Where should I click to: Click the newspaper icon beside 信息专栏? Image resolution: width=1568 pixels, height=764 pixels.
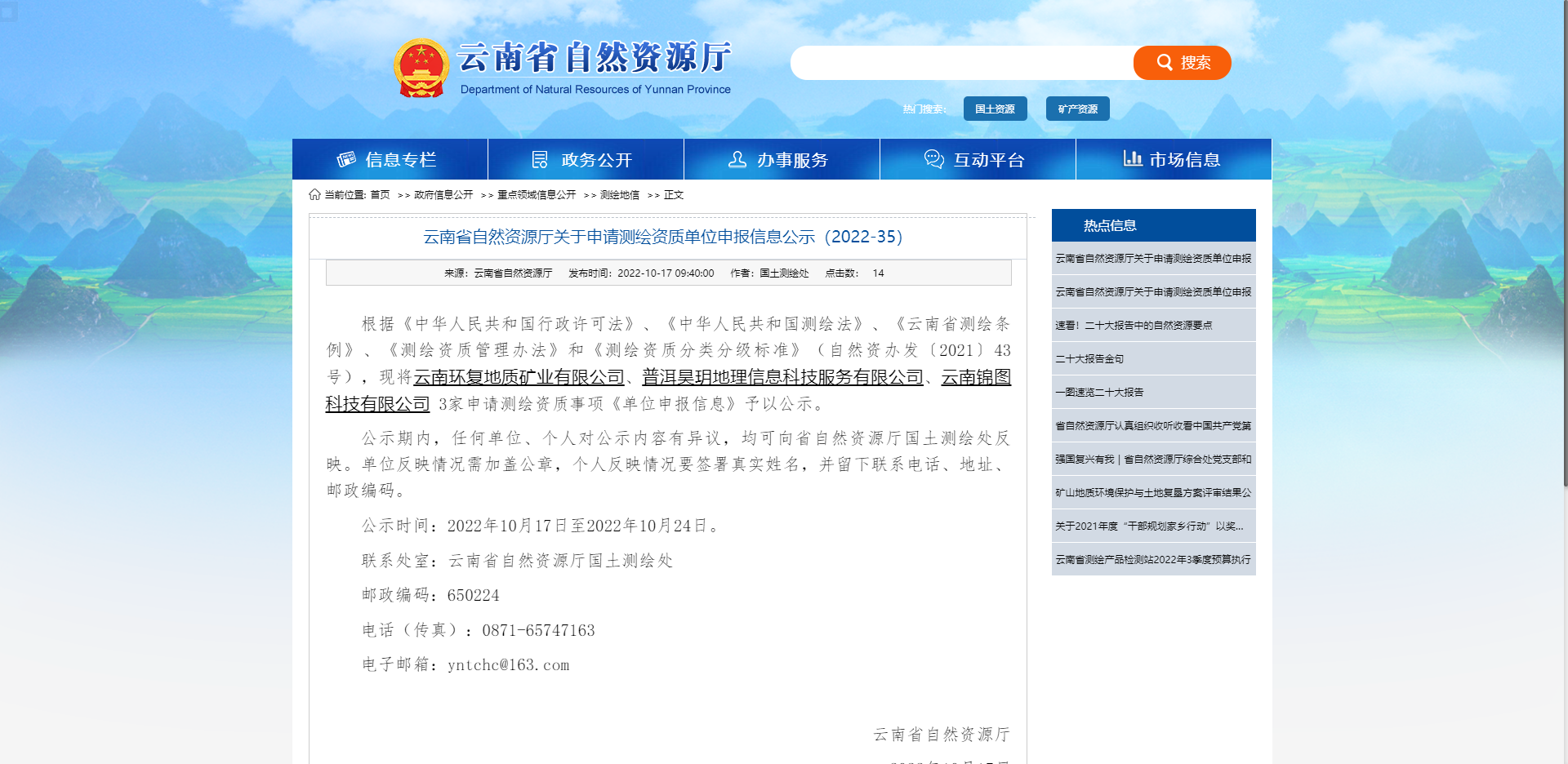point(347,159)
